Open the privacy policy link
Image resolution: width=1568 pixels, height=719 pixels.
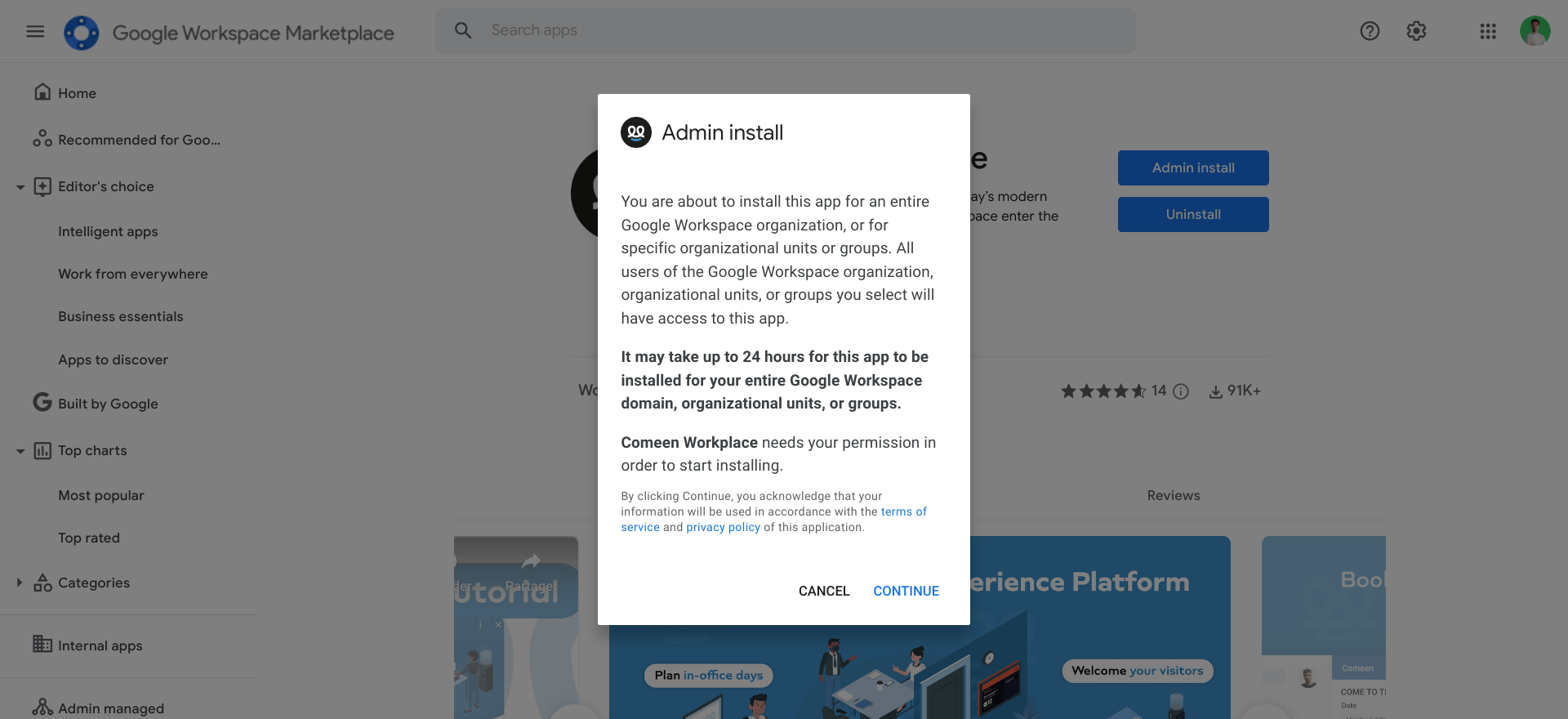tap(723, 527)
